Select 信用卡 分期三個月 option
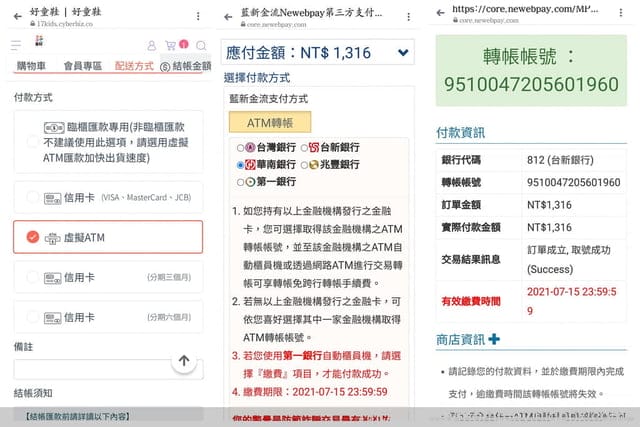 click(x=108, y=277)
